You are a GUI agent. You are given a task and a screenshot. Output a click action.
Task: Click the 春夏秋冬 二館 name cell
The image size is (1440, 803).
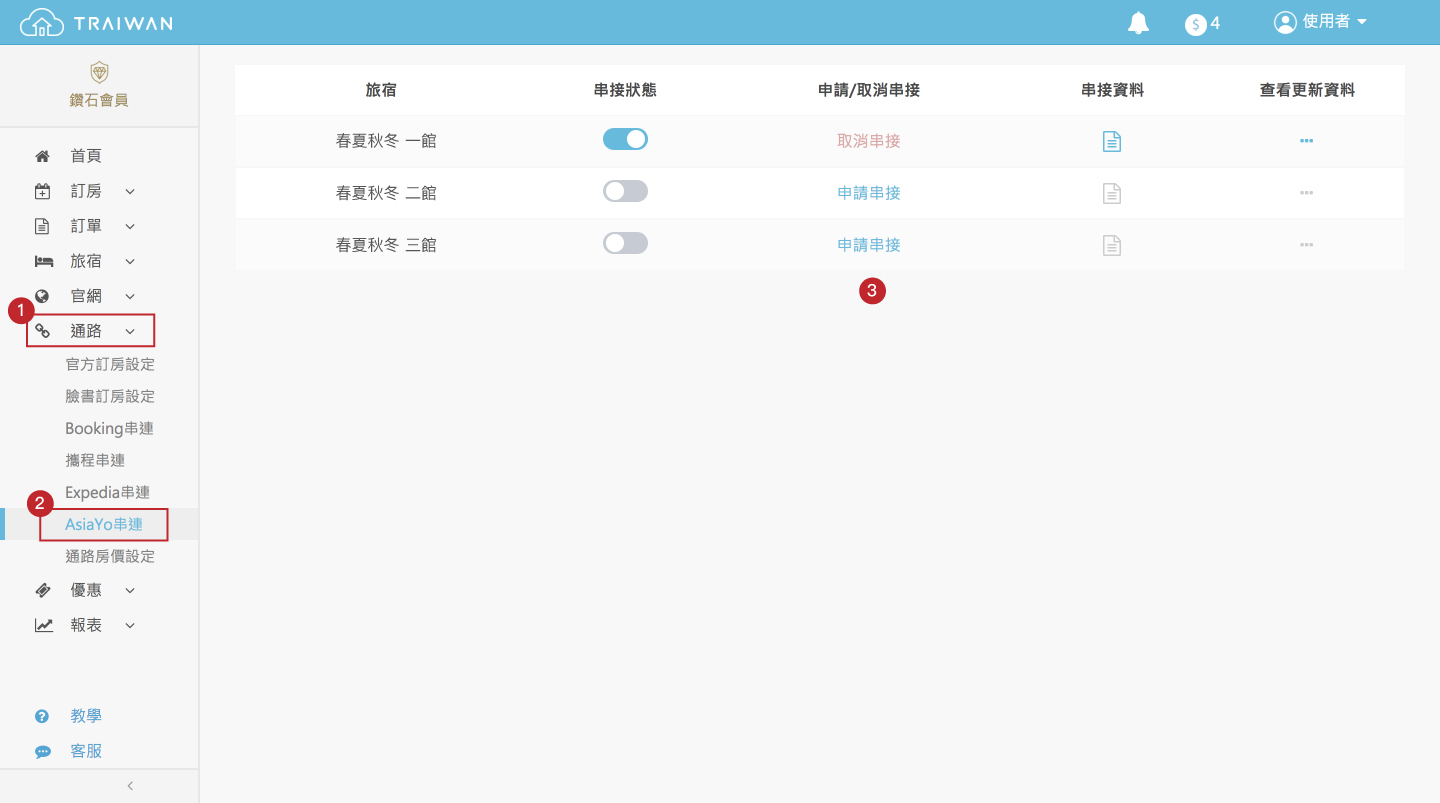386,193
